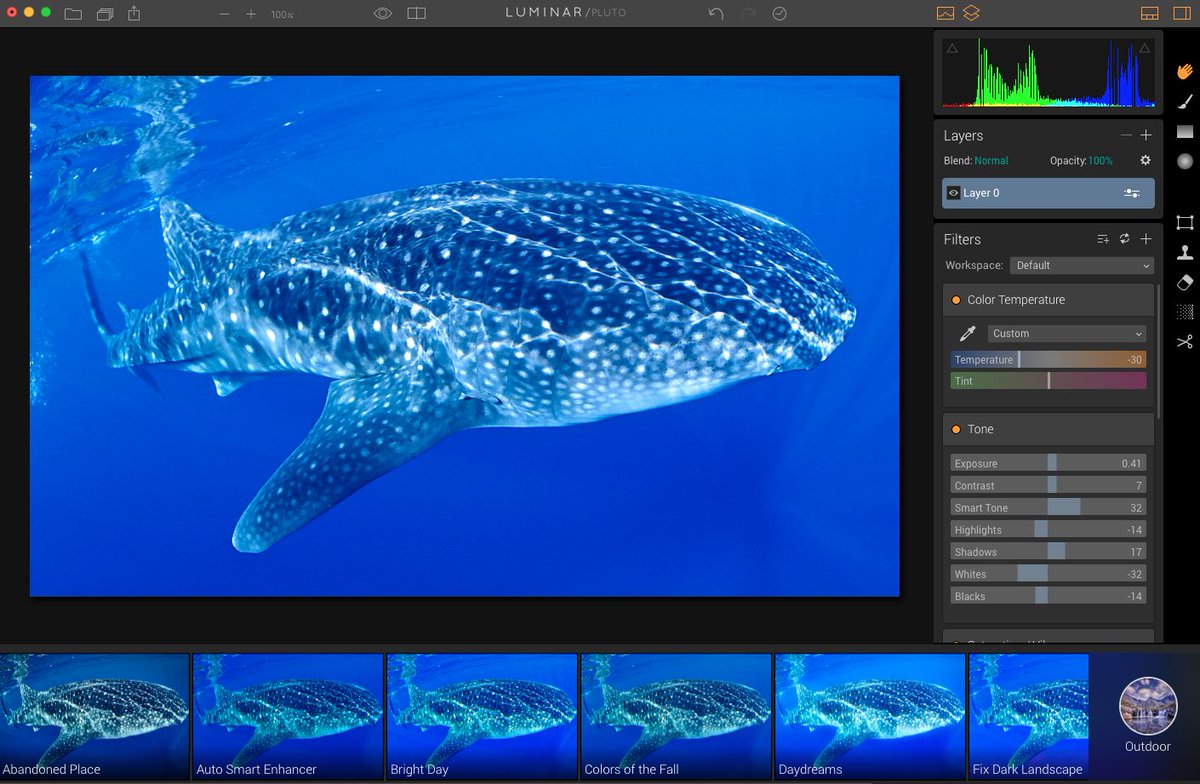Screen dimensions: 1200x784
Task: Open Blend mode Normal dropdown
Action: tap(991, 161)
